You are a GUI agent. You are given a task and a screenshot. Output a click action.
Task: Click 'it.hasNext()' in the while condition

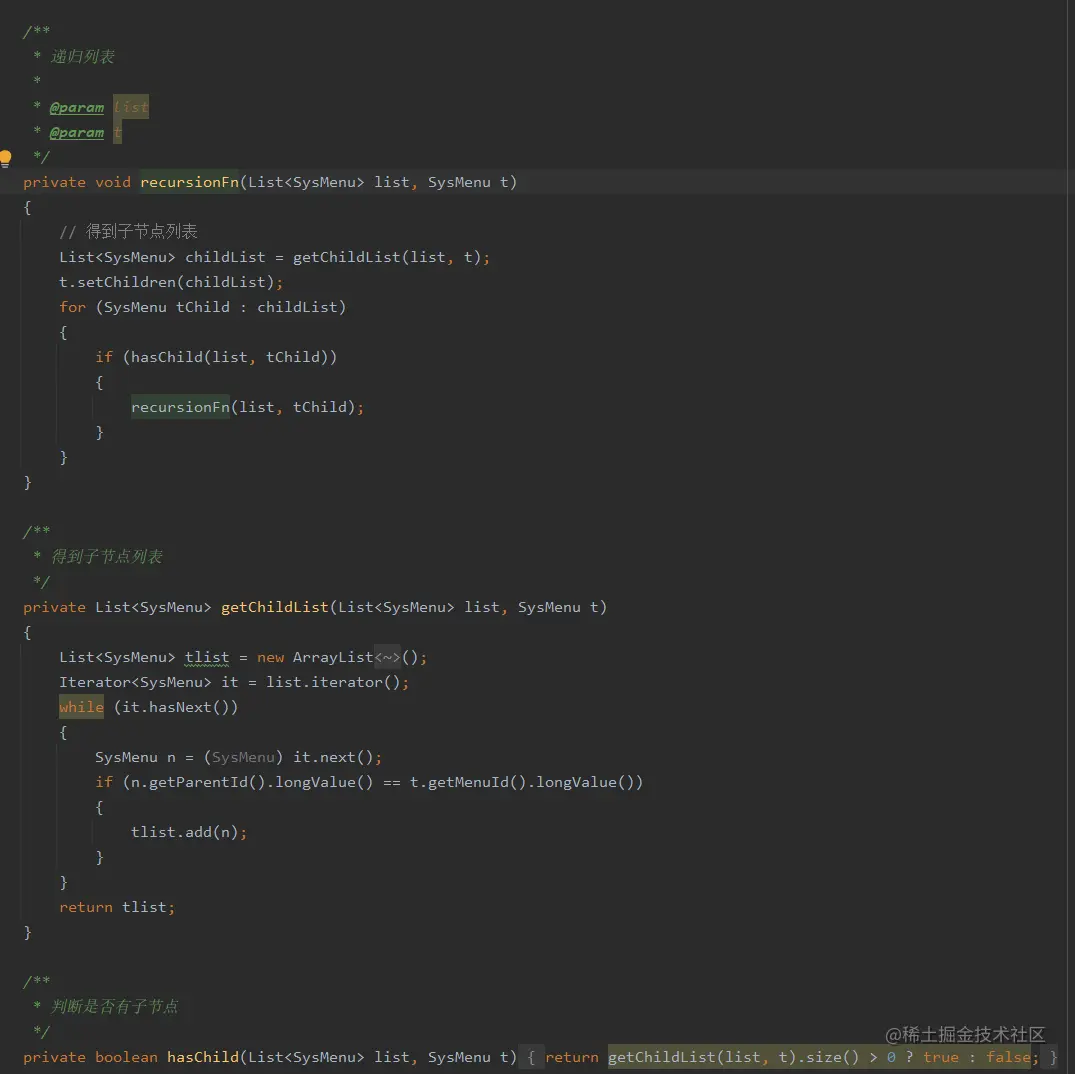click(x=176, y=707)
